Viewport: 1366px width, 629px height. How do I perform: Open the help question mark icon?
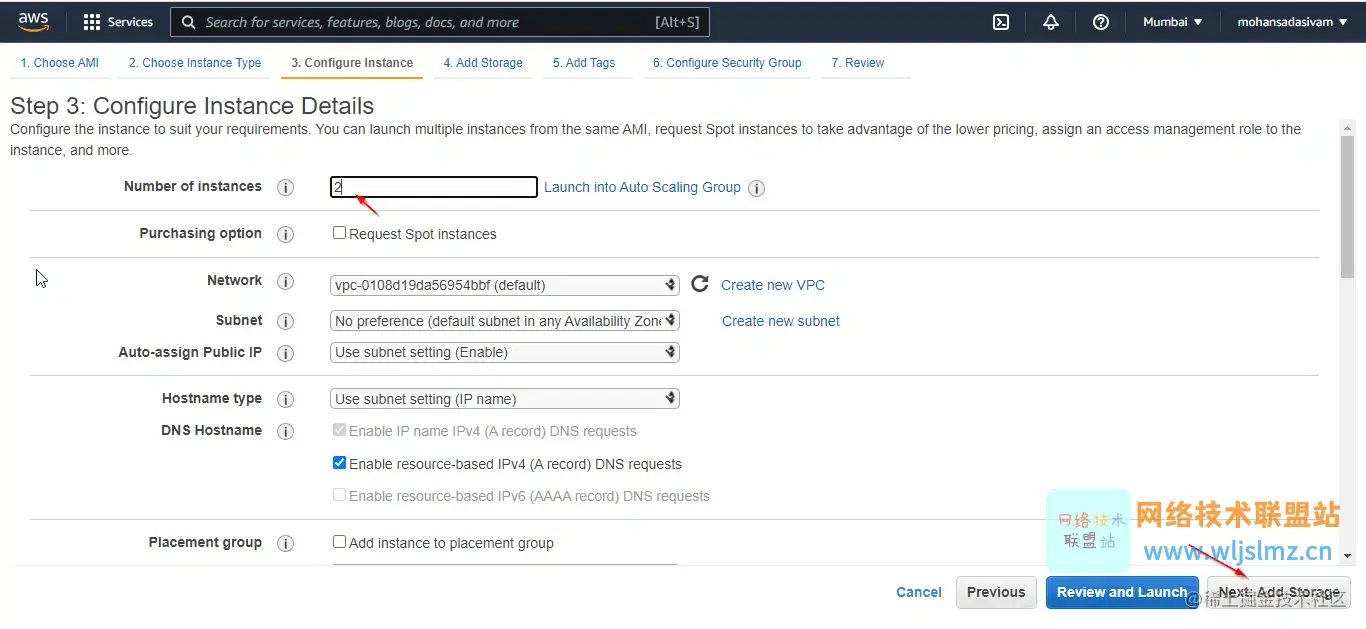[x=1101, y=22]
